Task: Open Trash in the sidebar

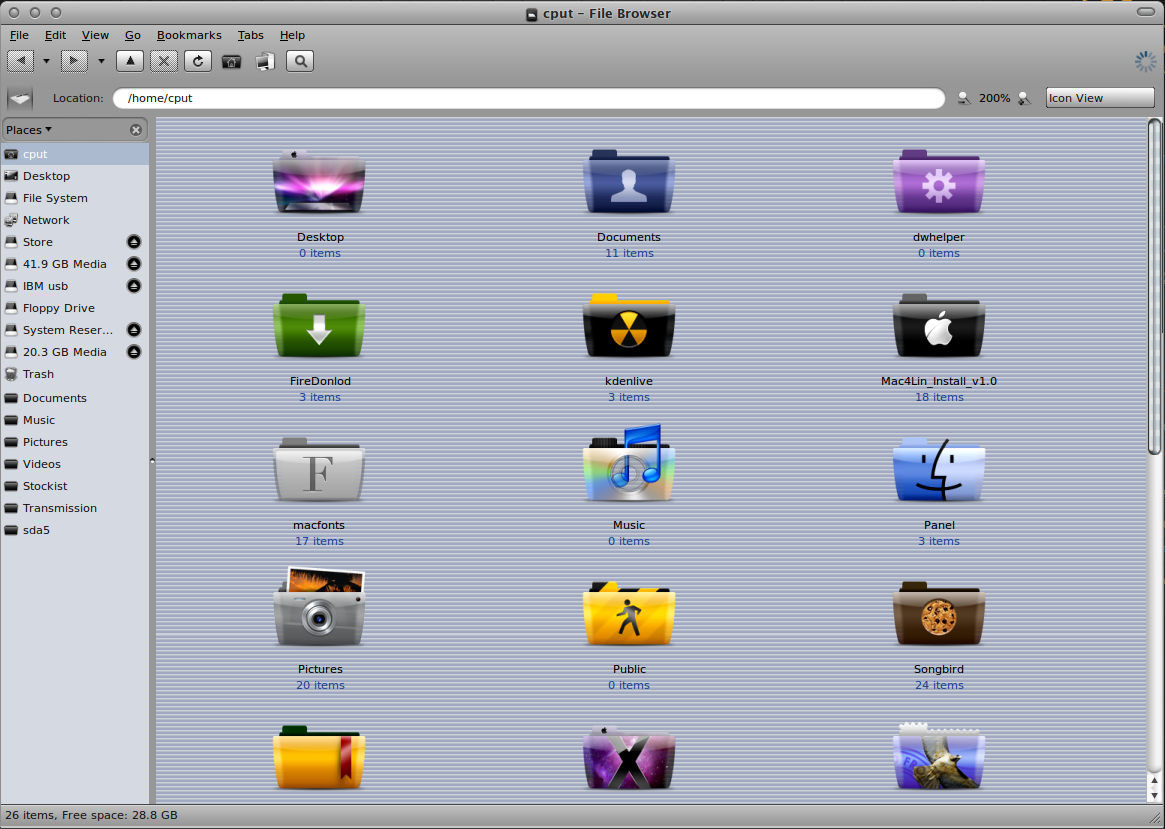Action: click(x=75, y=374)
